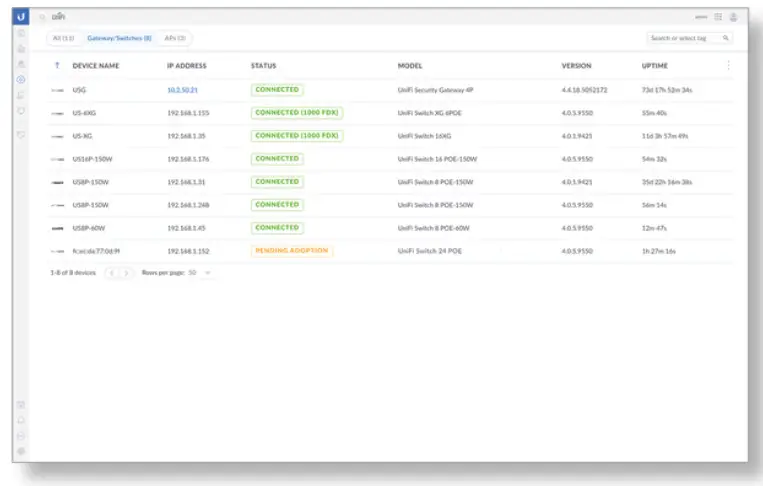Switch to the All devices tab

click(63, 38)
